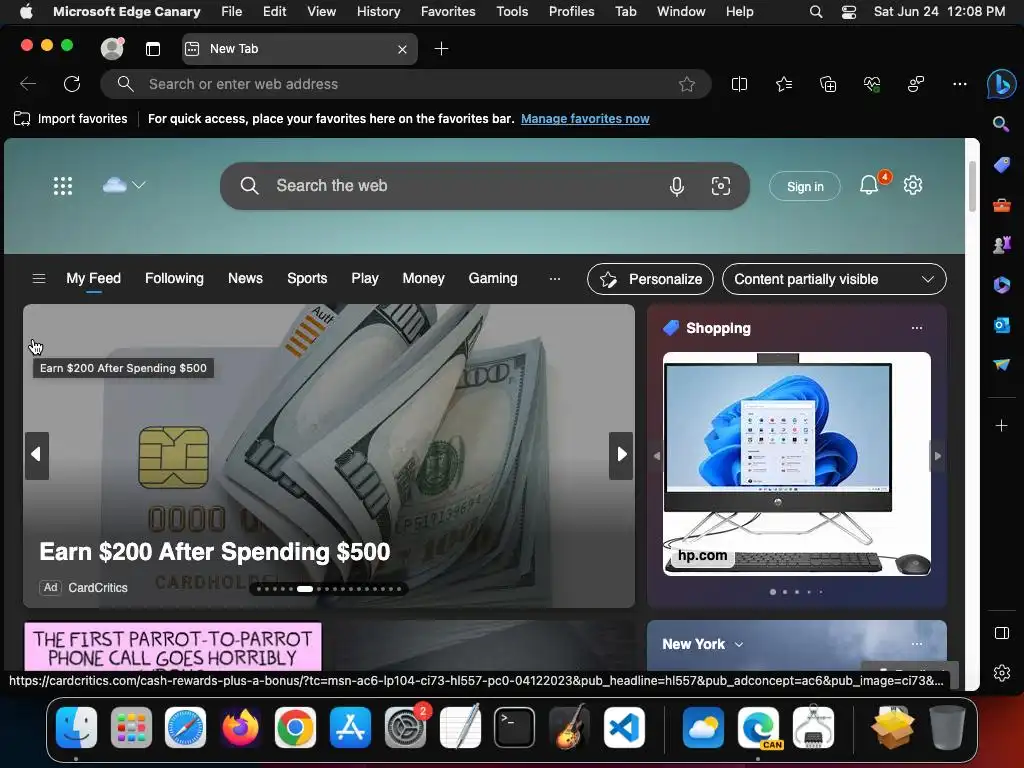Open a new tab with plus button
This screenshot has height=768, width=1024.
tap(441, 49)
